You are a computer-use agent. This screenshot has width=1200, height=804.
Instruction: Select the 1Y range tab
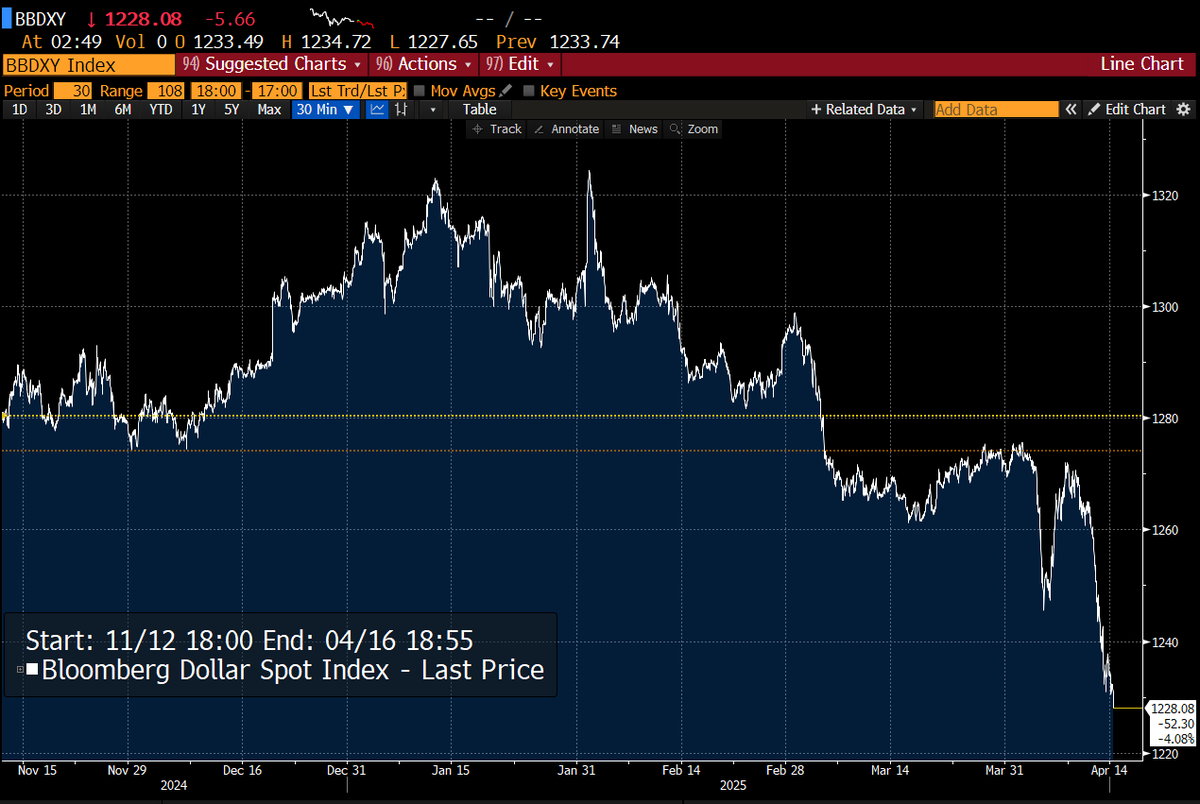point(198,109)
